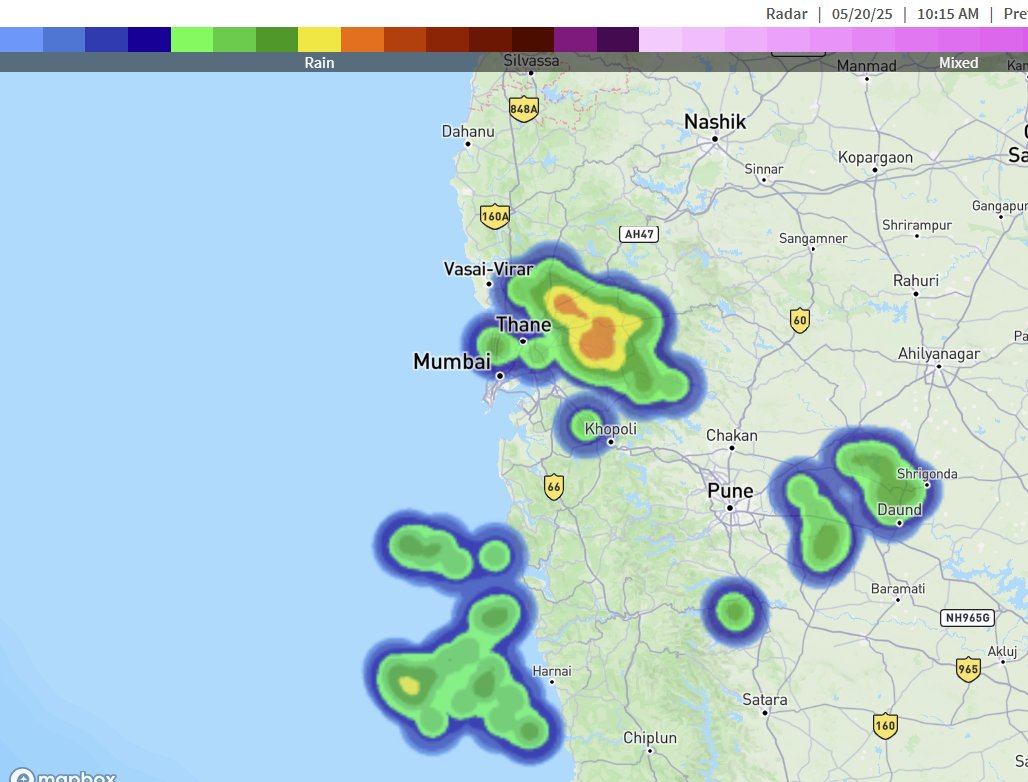
Task: Click the Silvassa label on the map
Action: pos(531,60)
